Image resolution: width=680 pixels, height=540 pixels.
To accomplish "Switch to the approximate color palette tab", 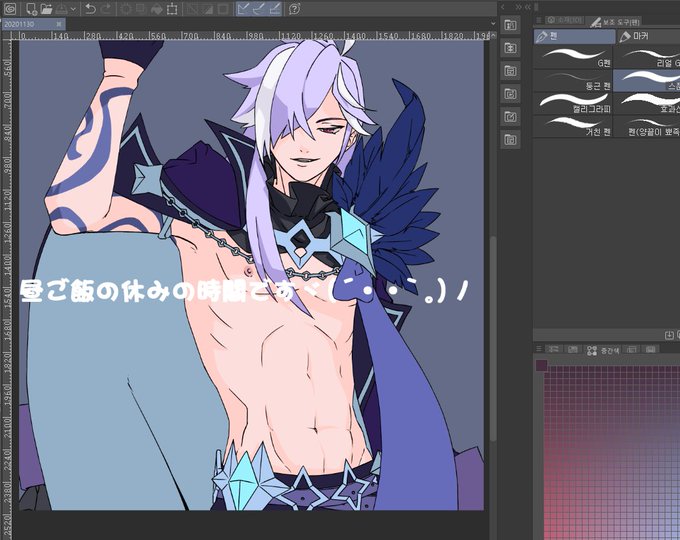I will (x=631, y=349).
